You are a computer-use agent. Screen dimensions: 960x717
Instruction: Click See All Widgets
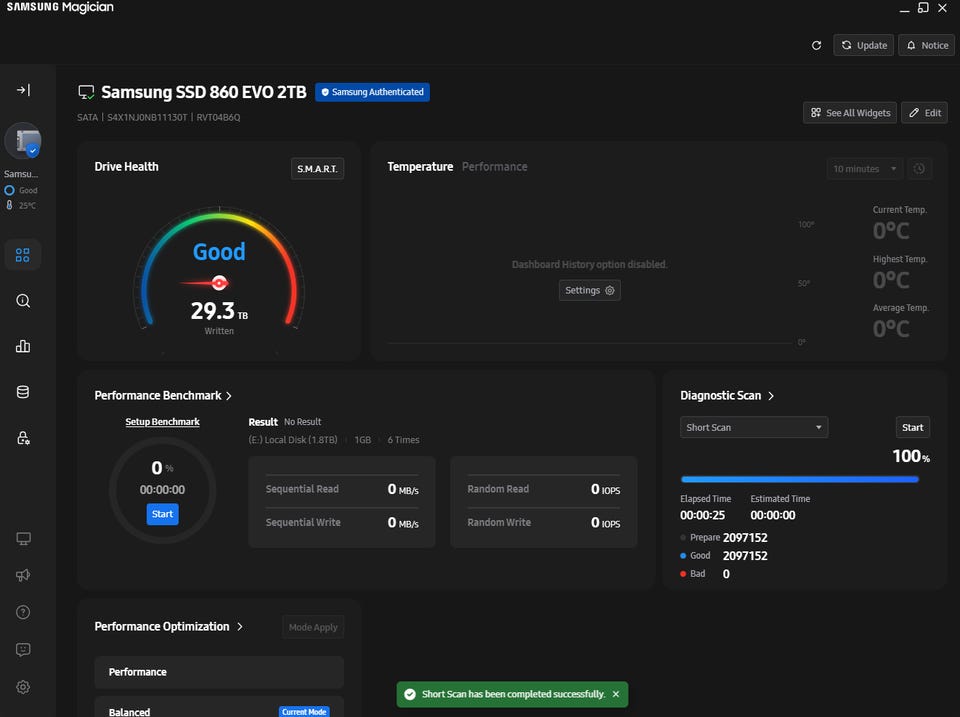850,113
